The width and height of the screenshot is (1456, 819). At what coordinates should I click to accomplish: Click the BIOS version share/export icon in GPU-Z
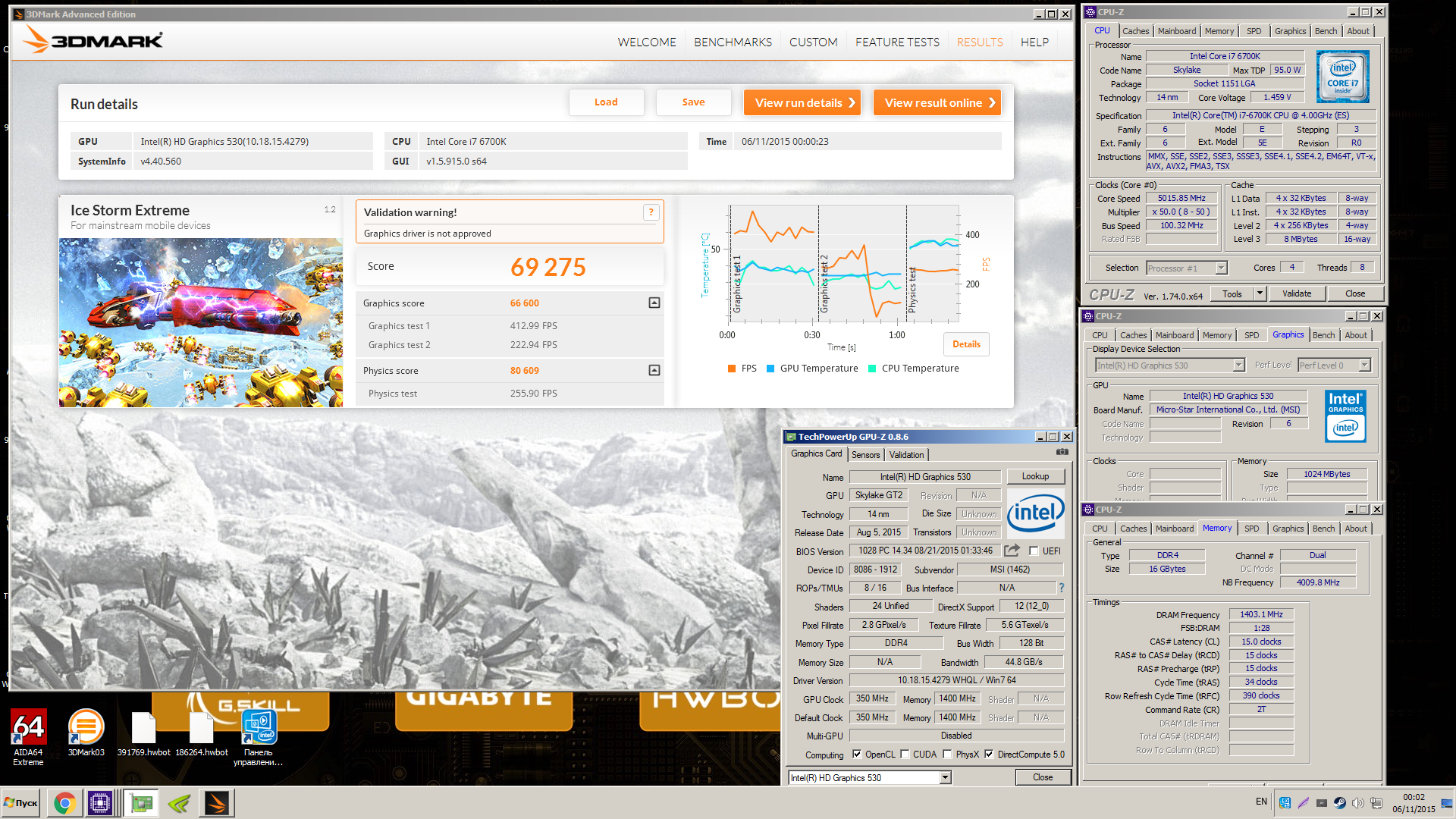(x=1012, y=551)
